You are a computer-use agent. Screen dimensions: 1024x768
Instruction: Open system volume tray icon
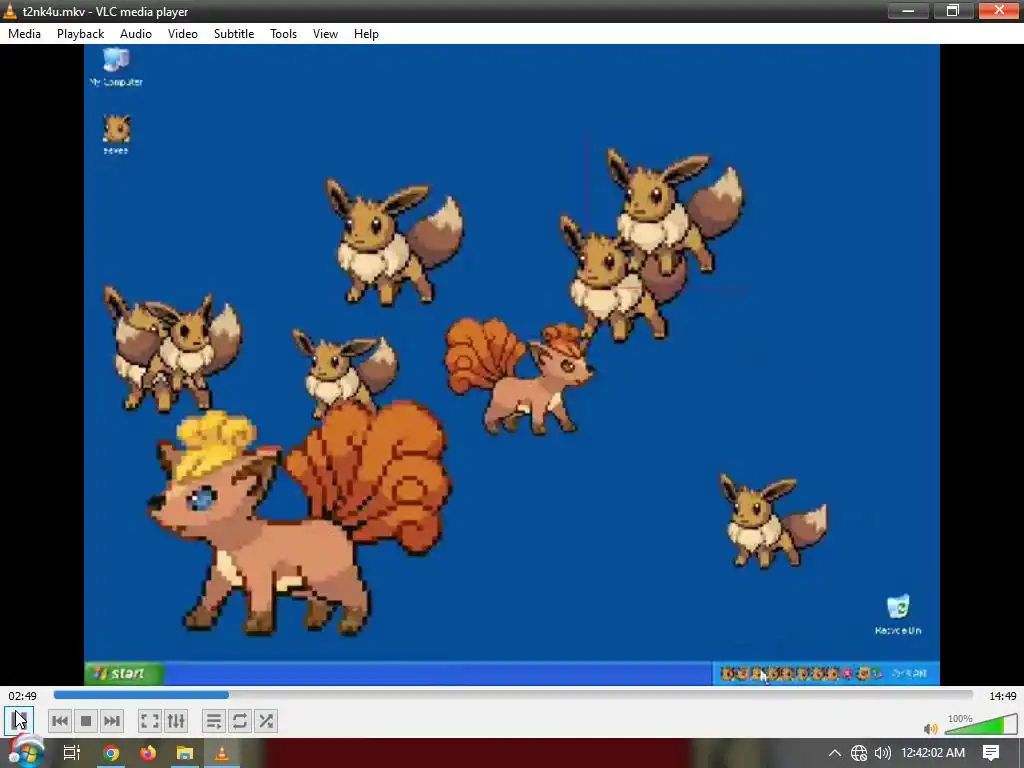(x=882, y=753)
